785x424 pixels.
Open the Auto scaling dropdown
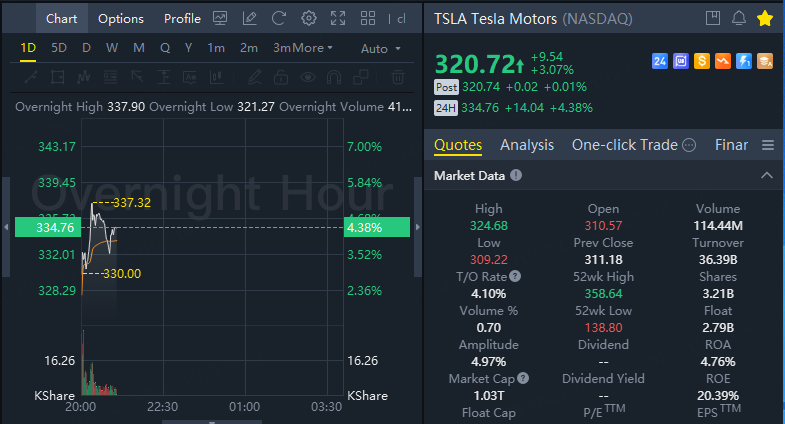coord(380,49)
